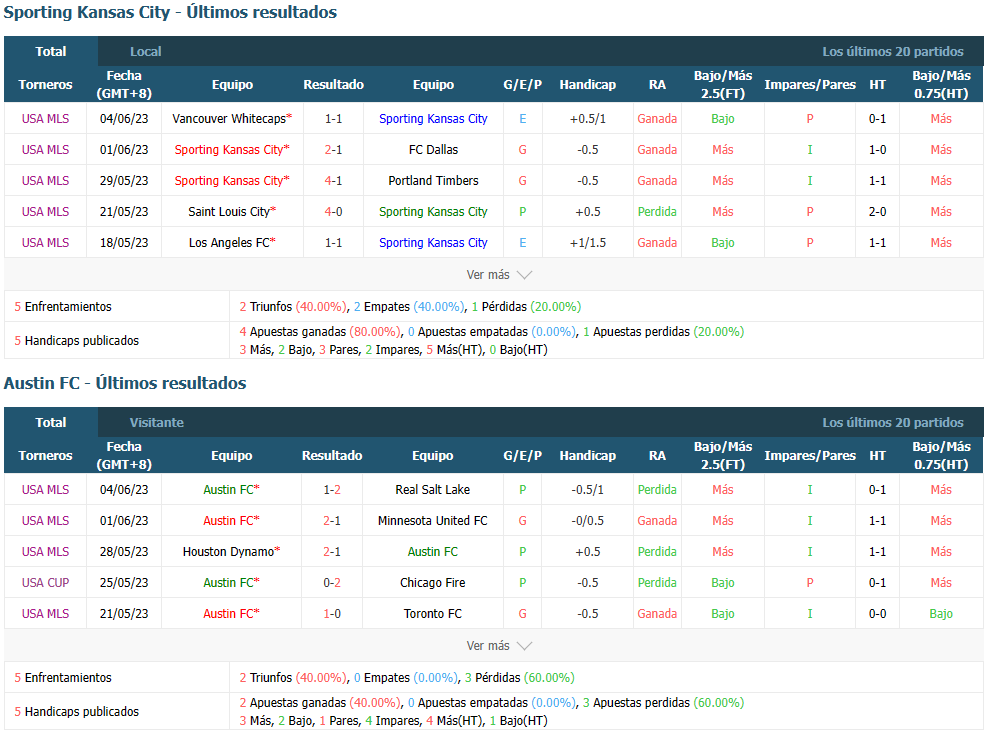Click result 1-1 in Los Angeles FC row
994x737 pixels.
point(333,243)
